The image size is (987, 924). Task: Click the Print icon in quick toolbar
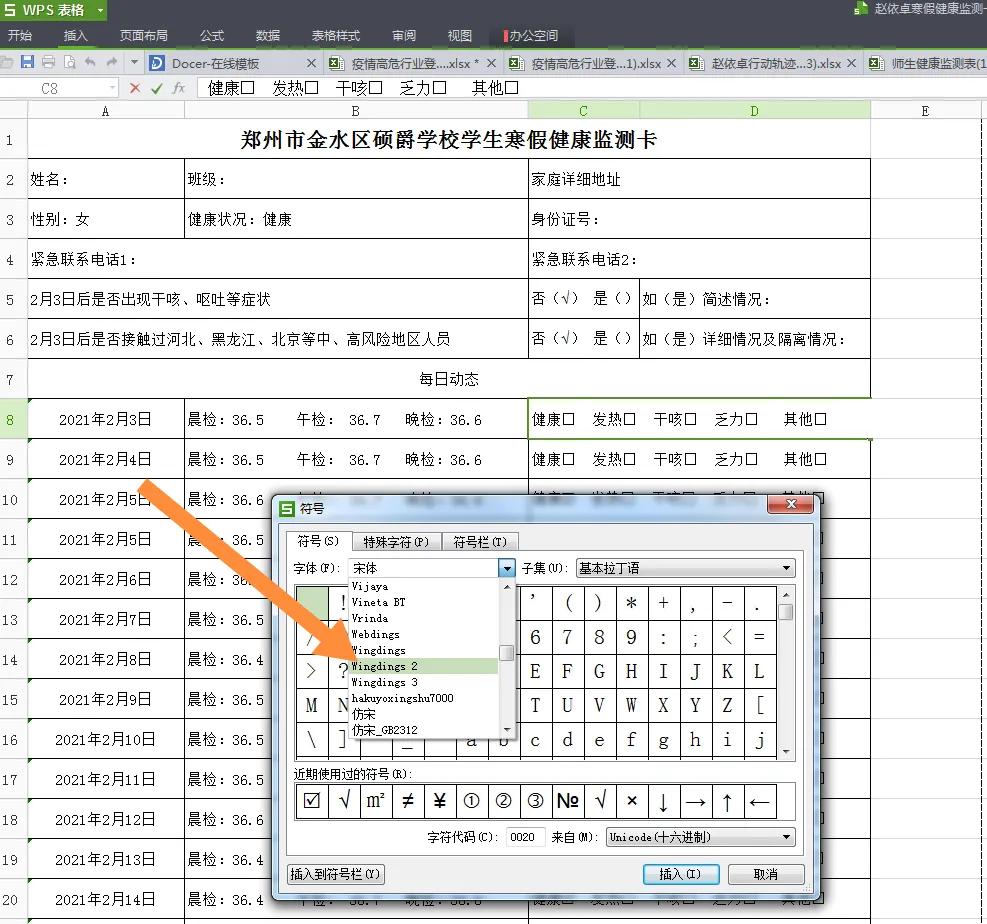point(48,62)
